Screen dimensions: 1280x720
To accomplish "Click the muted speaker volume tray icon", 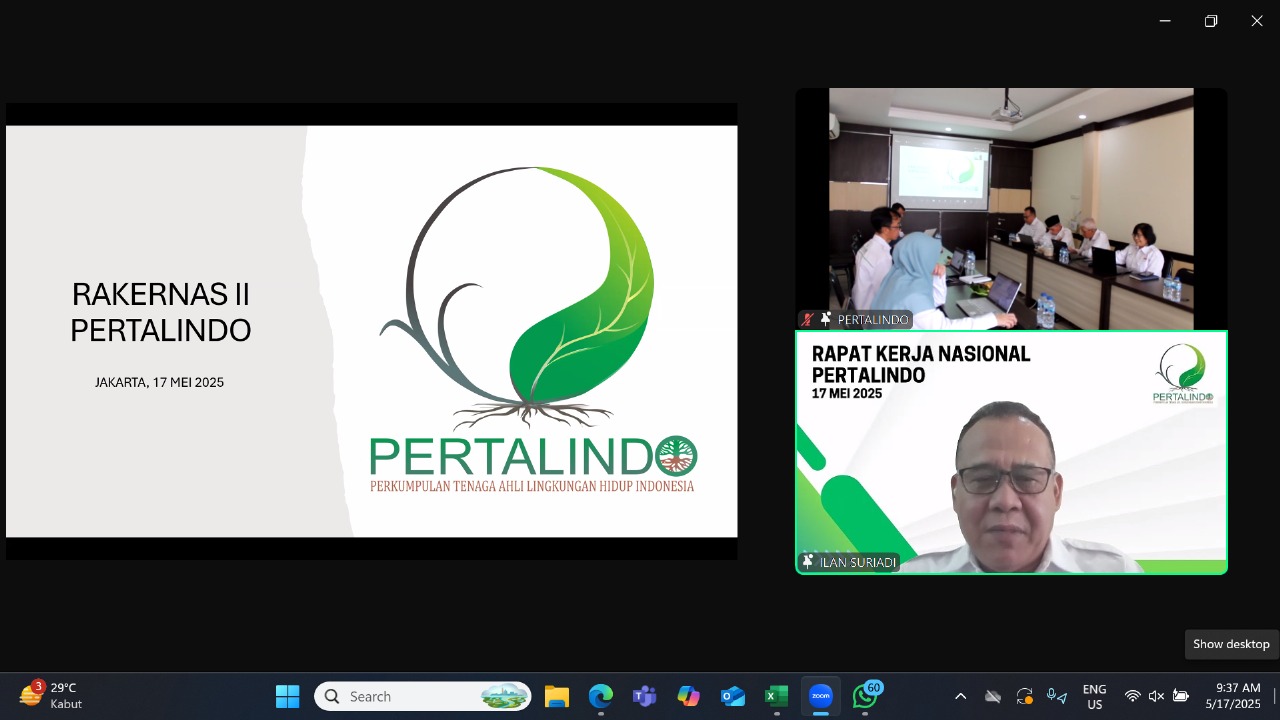I will (1156, 696).
